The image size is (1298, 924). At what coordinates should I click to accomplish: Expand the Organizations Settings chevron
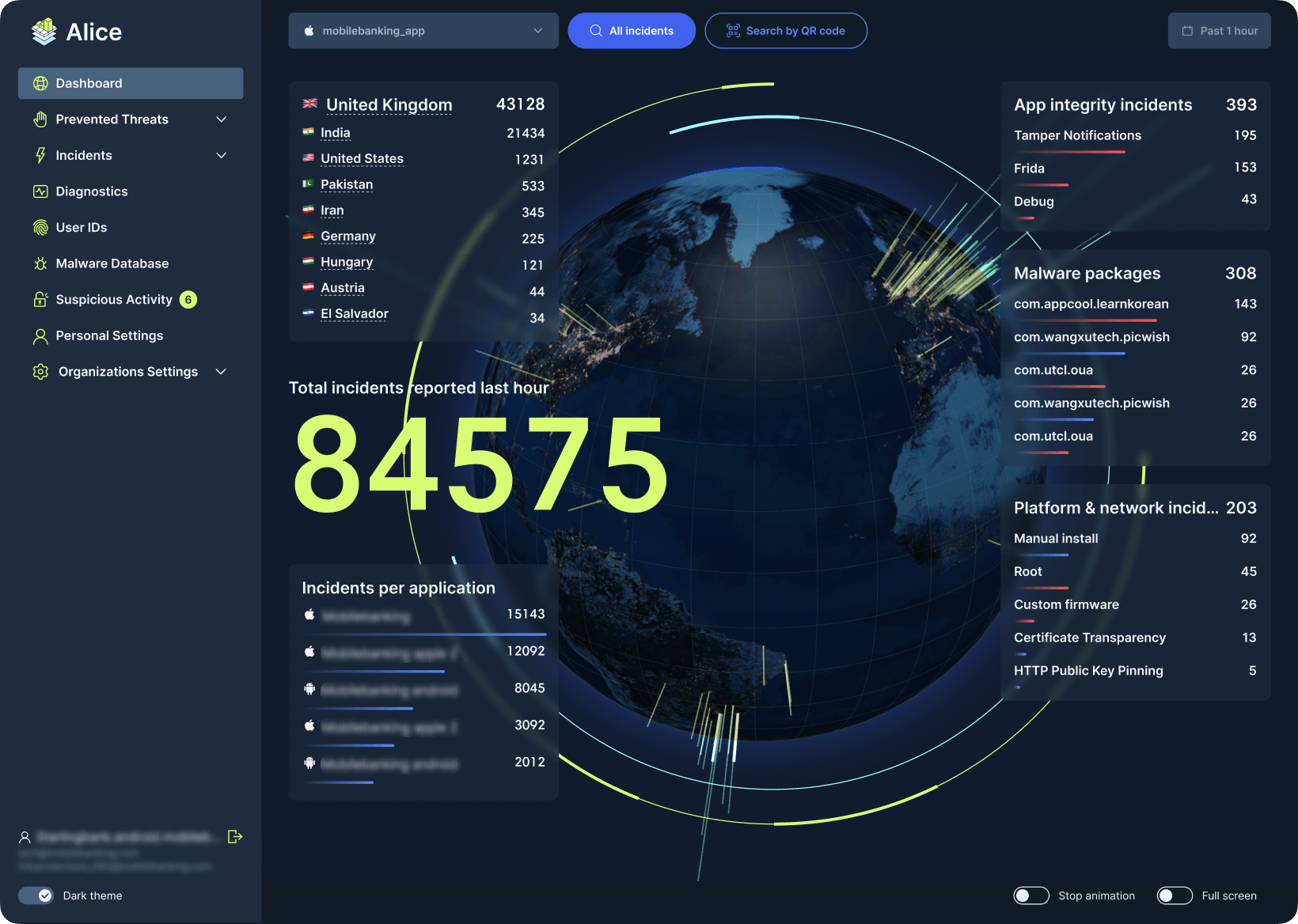click(x=222, y=372)
